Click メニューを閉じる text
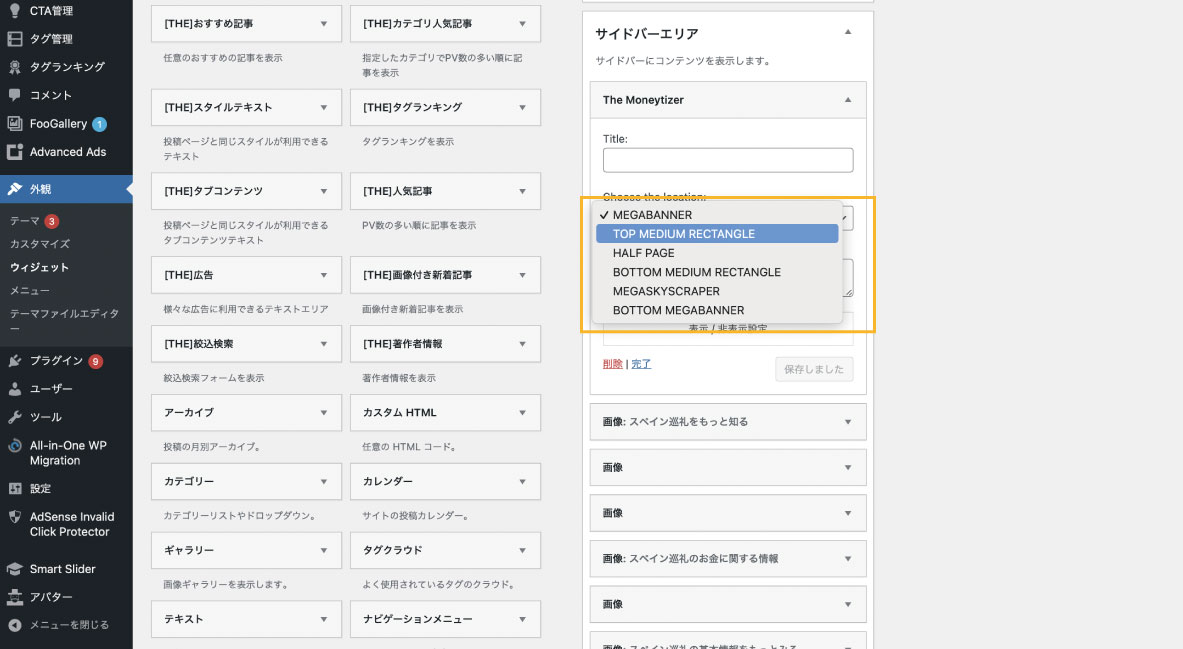Screen dimensions: 1183x649 69,625
